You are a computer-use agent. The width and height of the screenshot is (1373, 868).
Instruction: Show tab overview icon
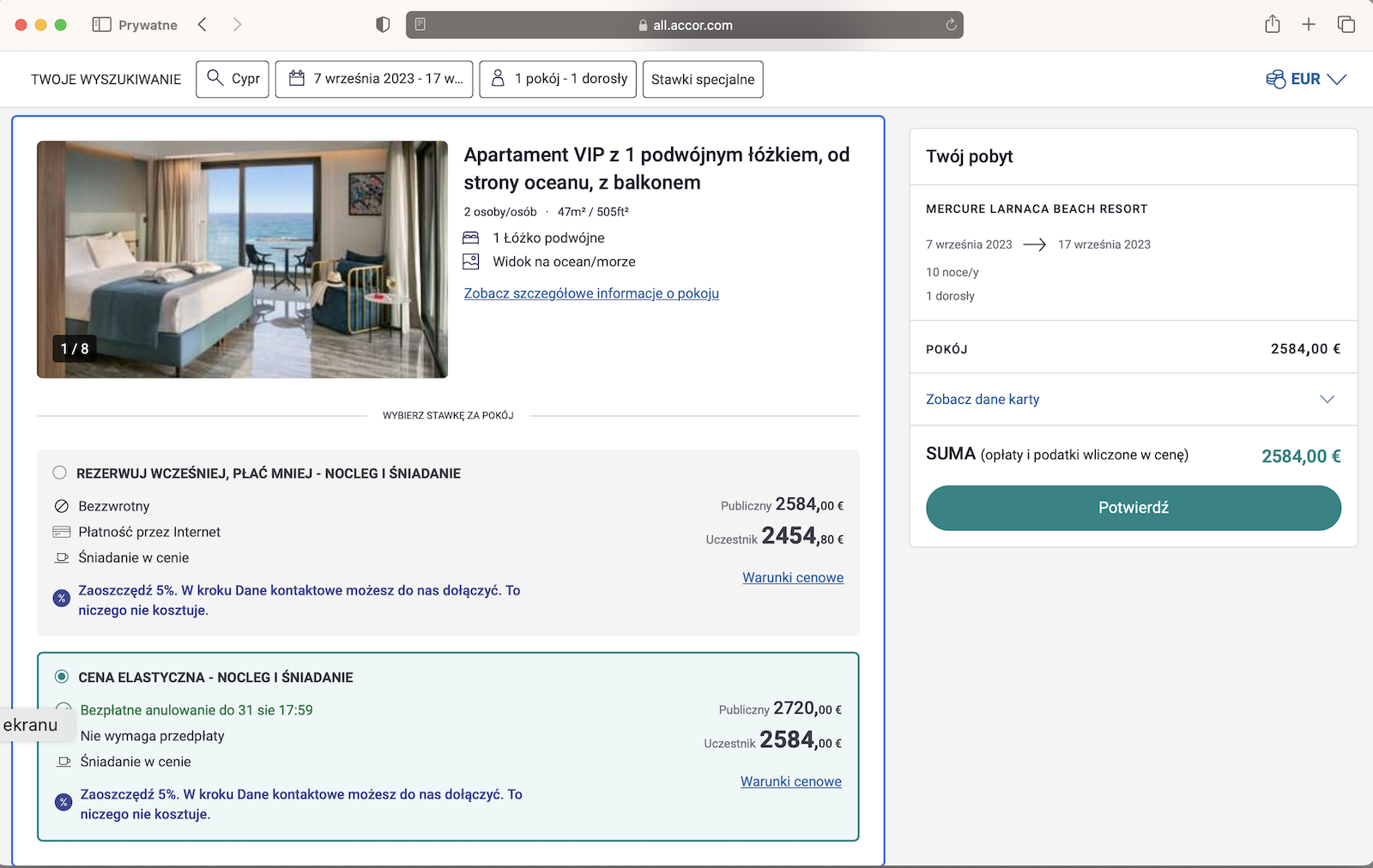click(1346, 25)
